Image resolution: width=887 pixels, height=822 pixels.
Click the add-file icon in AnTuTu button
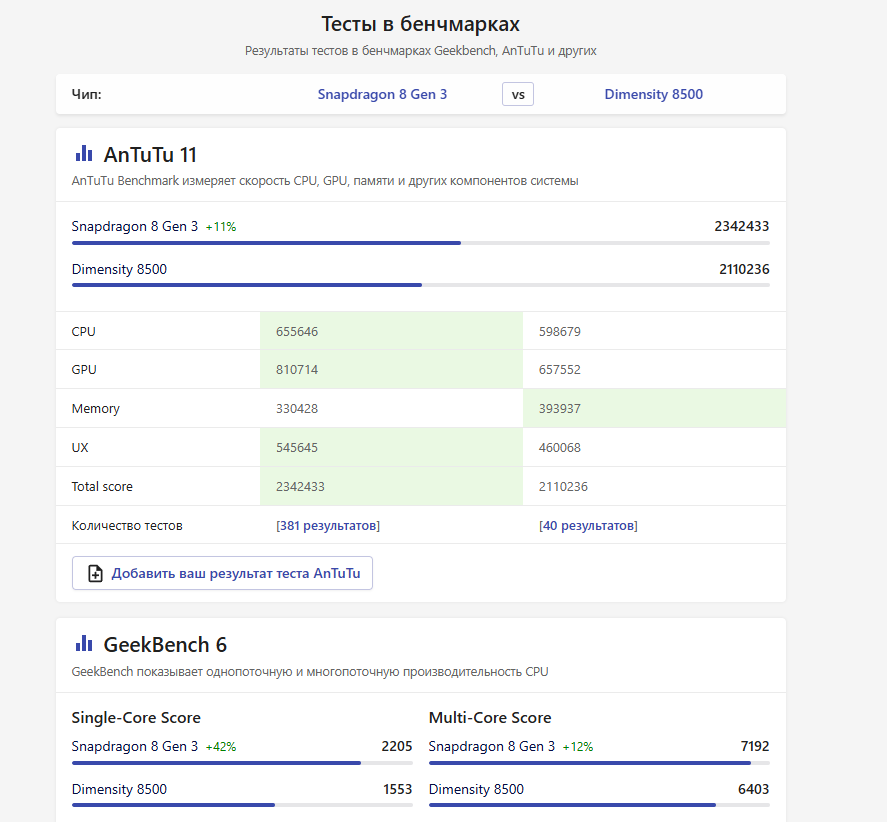click(95, 573)
